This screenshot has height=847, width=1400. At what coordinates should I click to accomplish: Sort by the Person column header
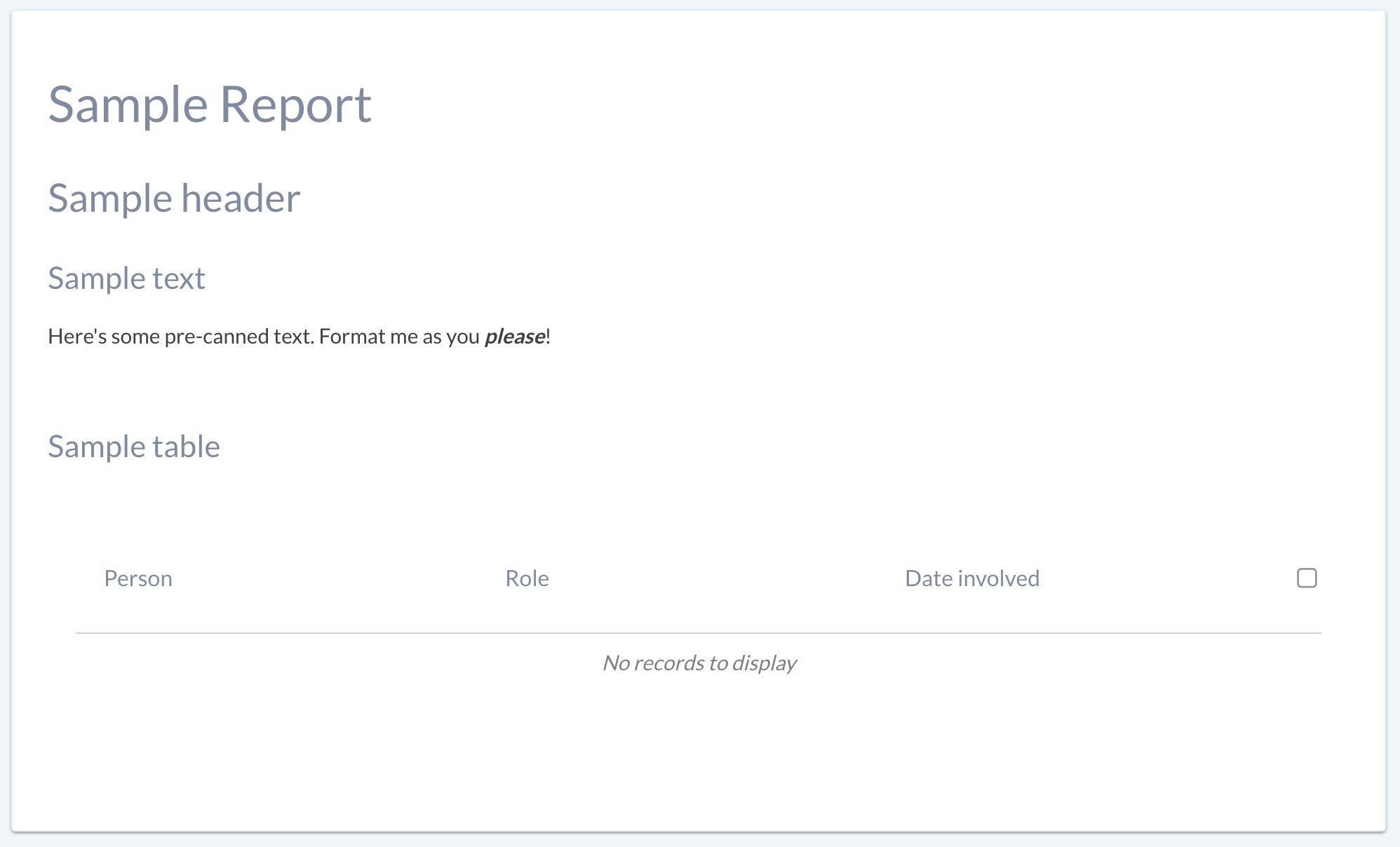pos(138,578)
